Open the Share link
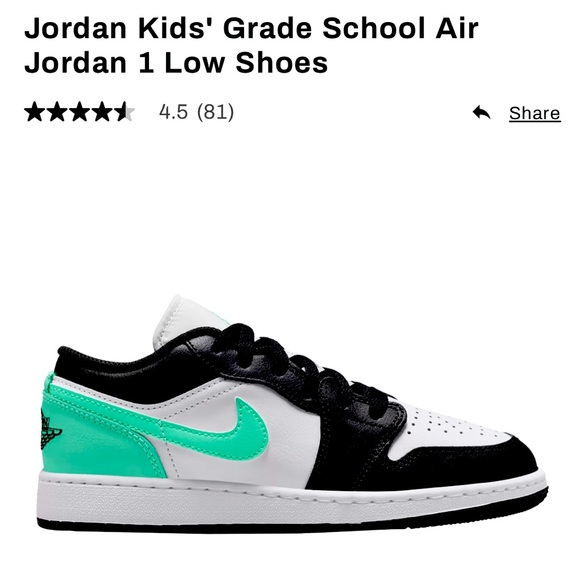 (535, 113)
